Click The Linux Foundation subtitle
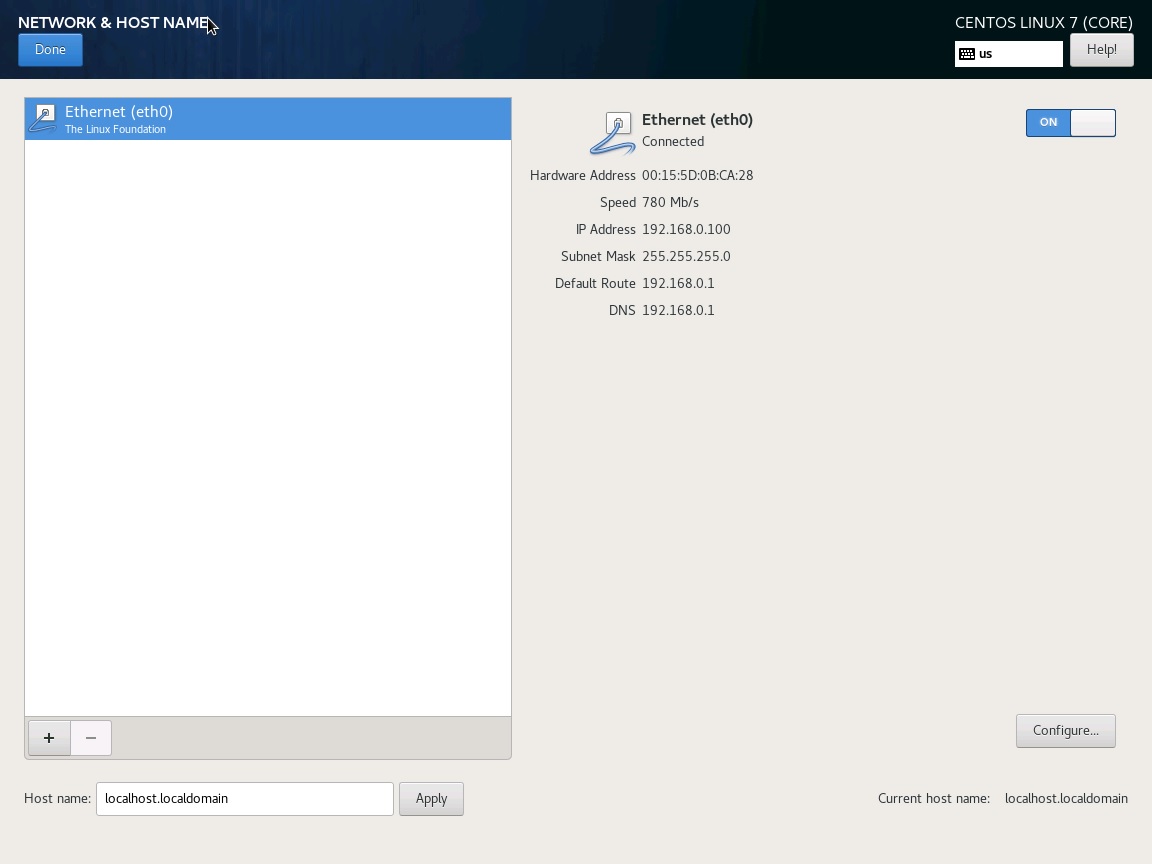The width and height of the screenshot is (1152, 864). [x=115, y=129]
